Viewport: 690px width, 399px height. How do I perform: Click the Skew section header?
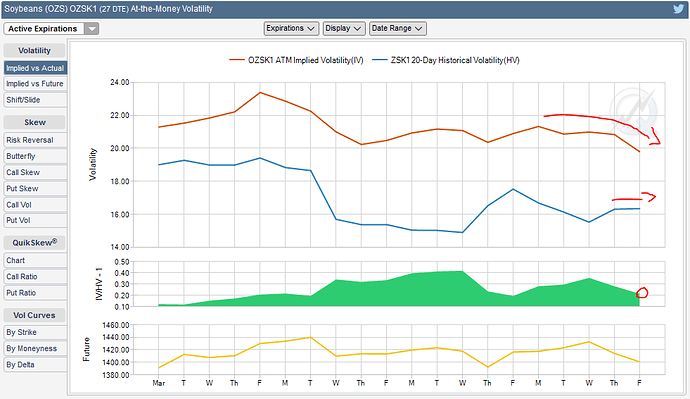click(34, 122)
